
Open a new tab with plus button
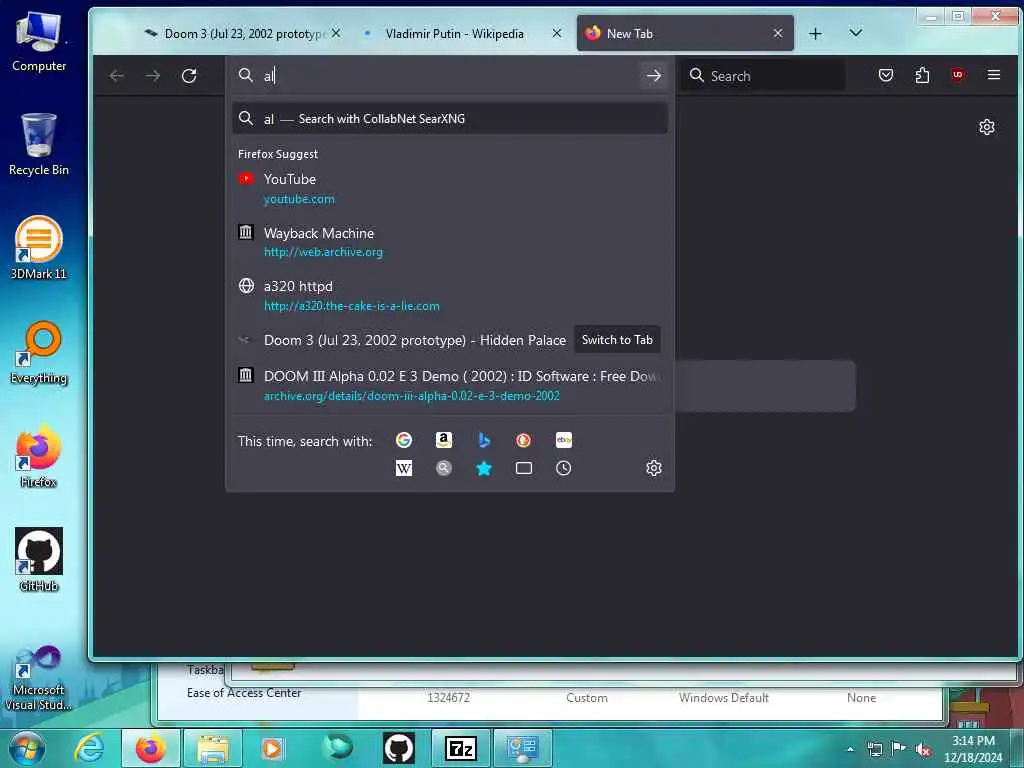(815, 33)
